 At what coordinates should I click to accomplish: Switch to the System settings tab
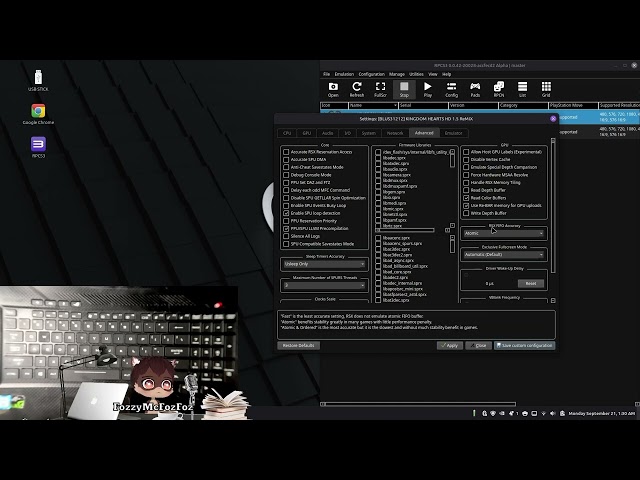coord(369,133)
